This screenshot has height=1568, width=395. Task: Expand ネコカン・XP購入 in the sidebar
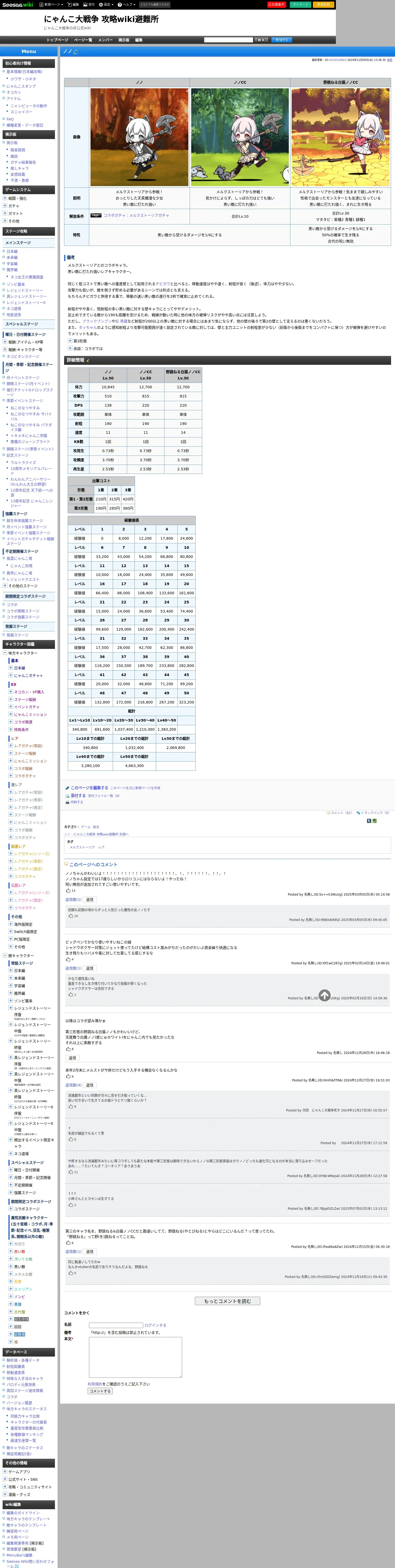pyautogui.click(x=10, y=691)
